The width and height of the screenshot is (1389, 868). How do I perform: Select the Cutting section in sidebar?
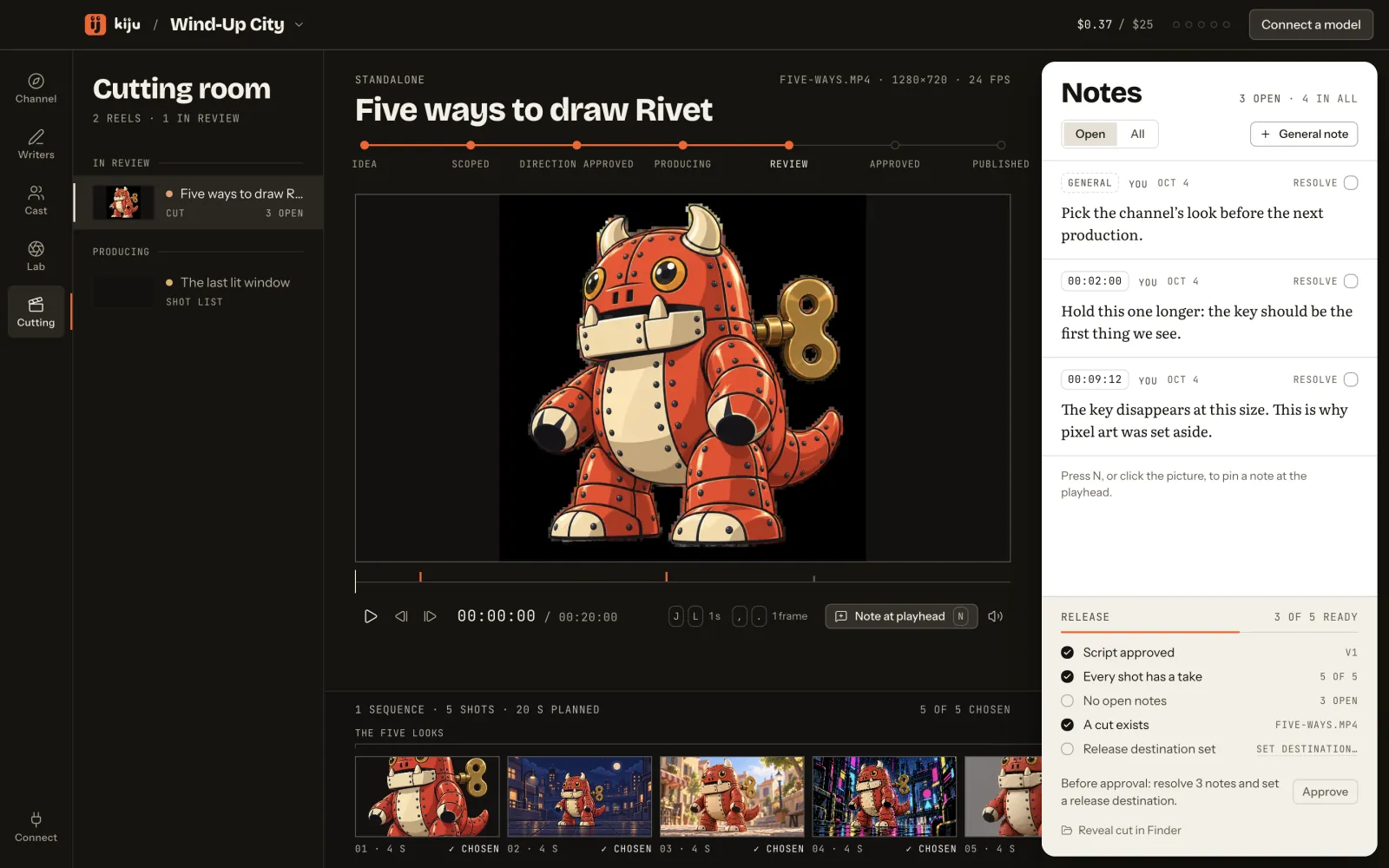(x=36, y=312)
